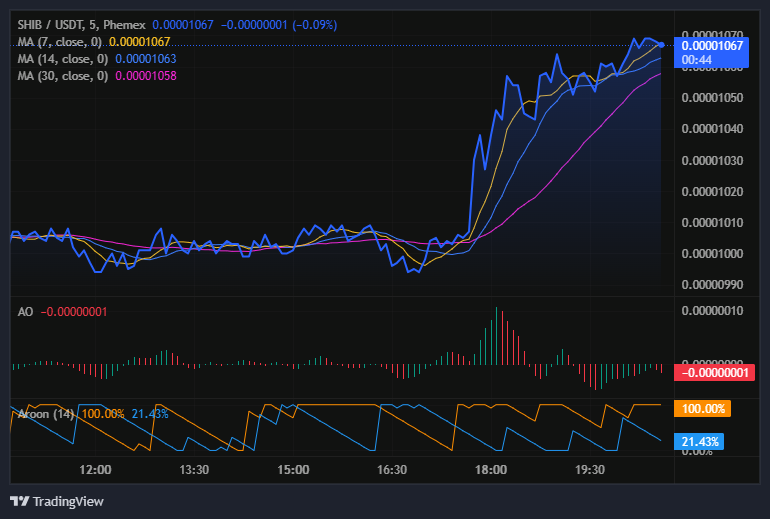
Task: Select the 15:00 time axis label
Action: [293, 470]
